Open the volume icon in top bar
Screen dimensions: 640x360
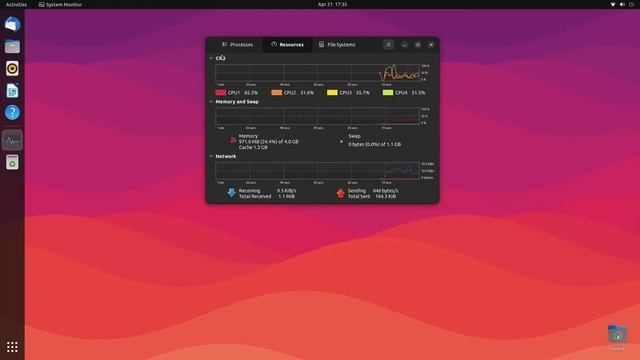tap(622, 4)
